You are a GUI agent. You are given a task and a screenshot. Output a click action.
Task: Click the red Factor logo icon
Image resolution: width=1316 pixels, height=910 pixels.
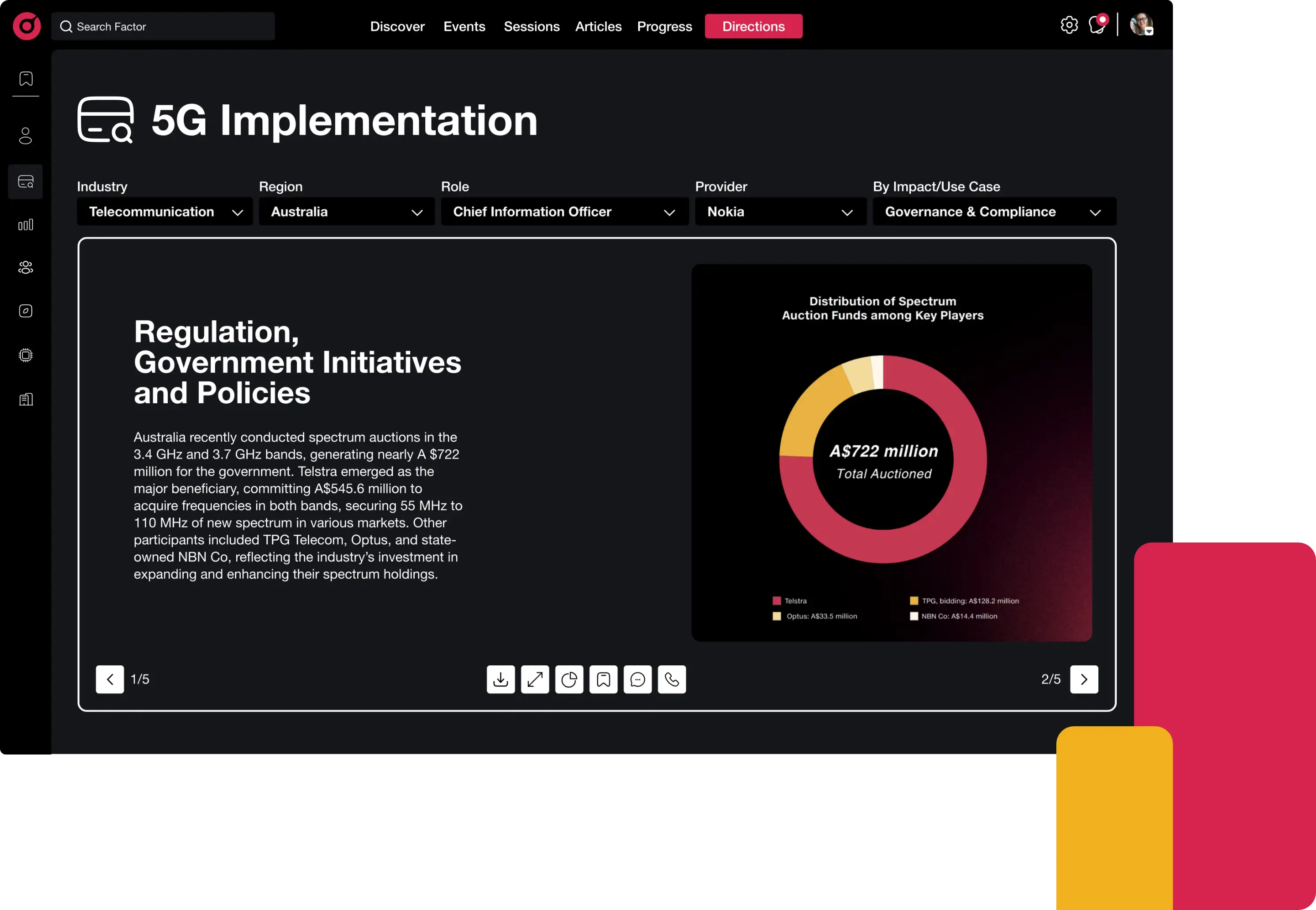27,26
